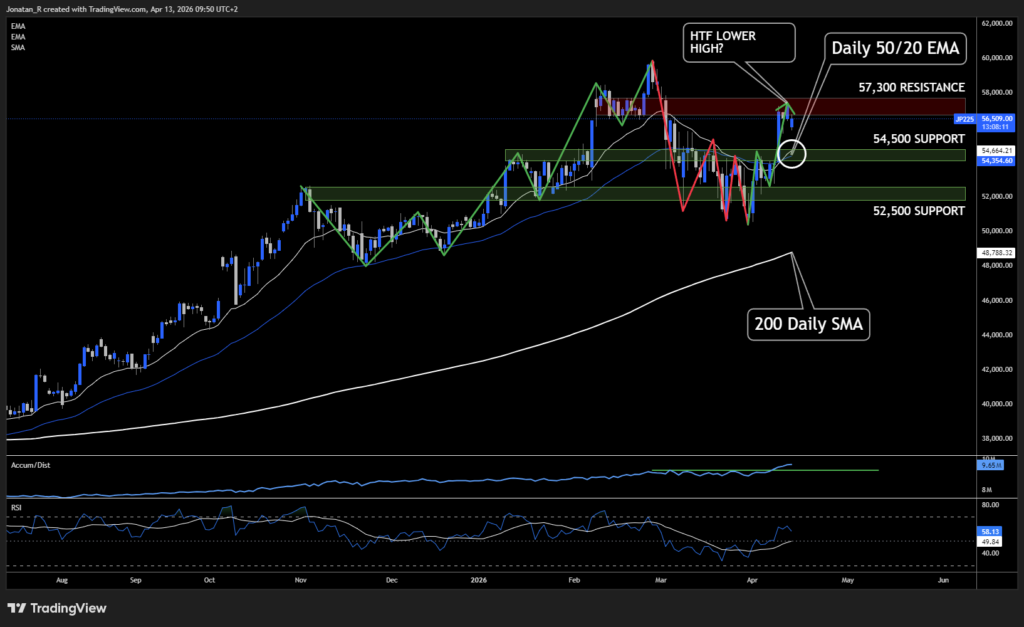
Task: Click the '2026' label on the time axis
Action: point(478,579)
